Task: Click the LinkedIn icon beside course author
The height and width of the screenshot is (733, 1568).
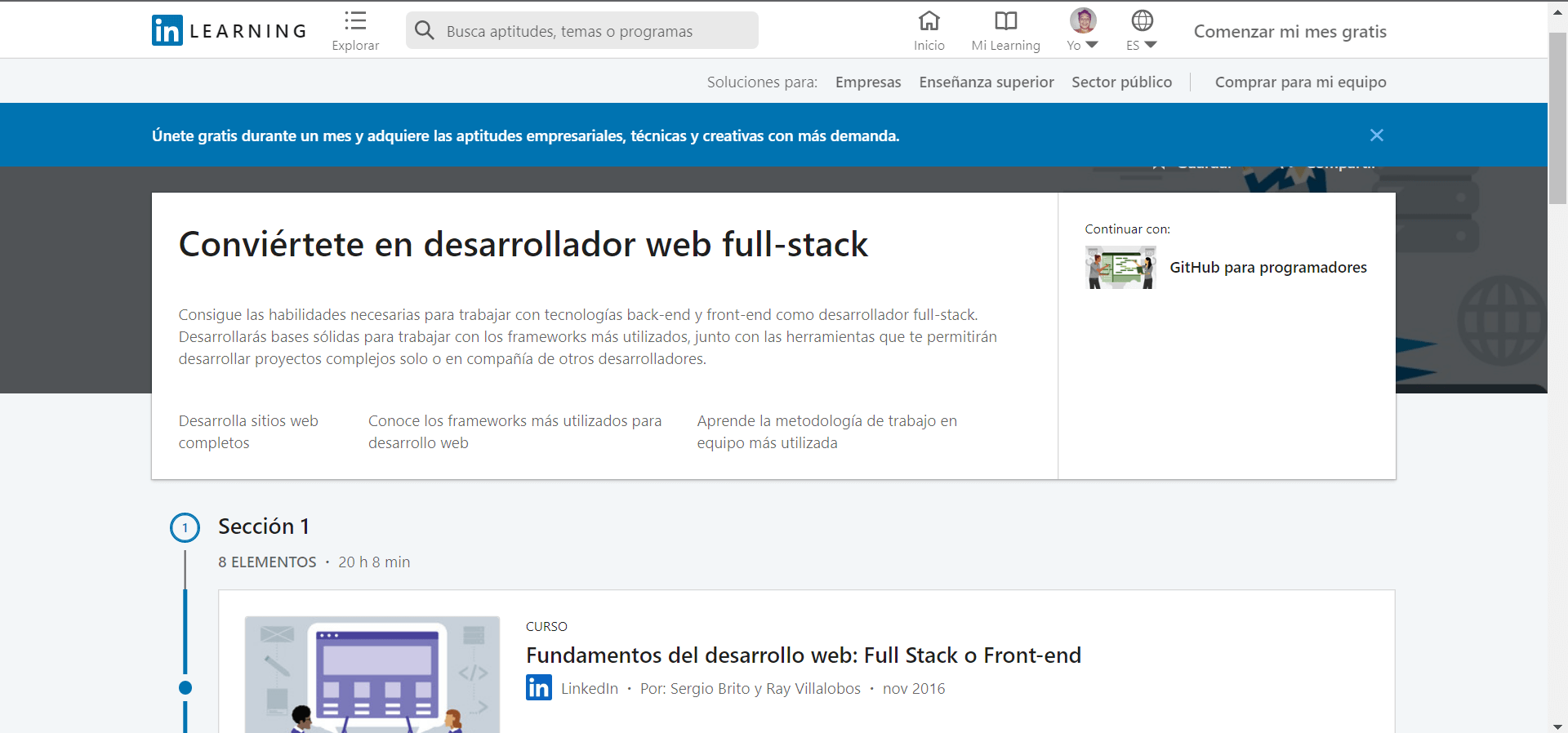Action: click(539, 688)
